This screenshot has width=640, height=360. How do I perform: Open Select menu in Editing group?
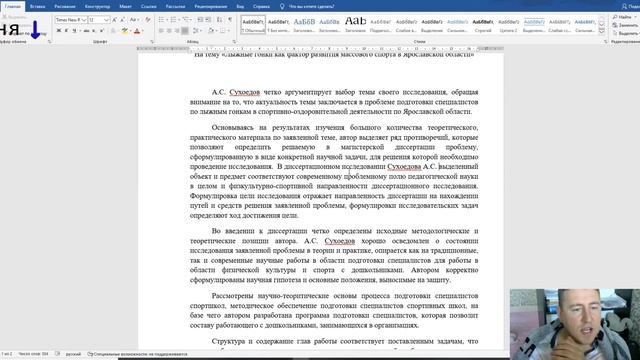pyautogui.click(x=625, y=33)
